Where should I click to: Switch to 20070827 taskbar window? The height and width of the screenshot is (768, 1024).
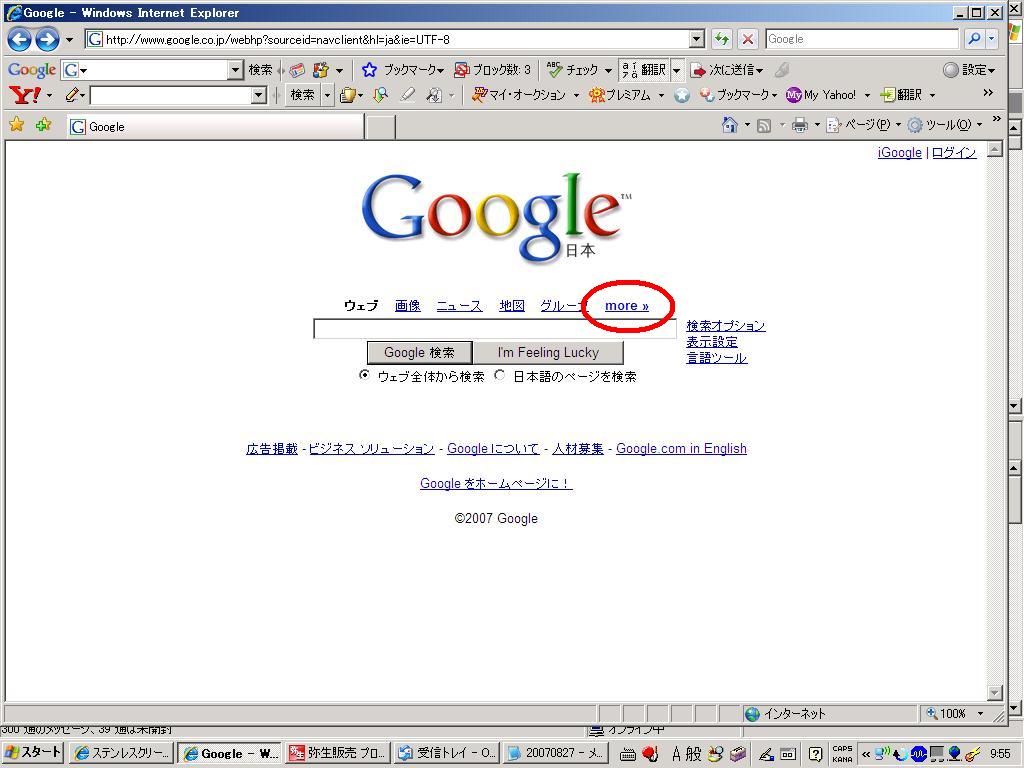[x=556, y=753]
